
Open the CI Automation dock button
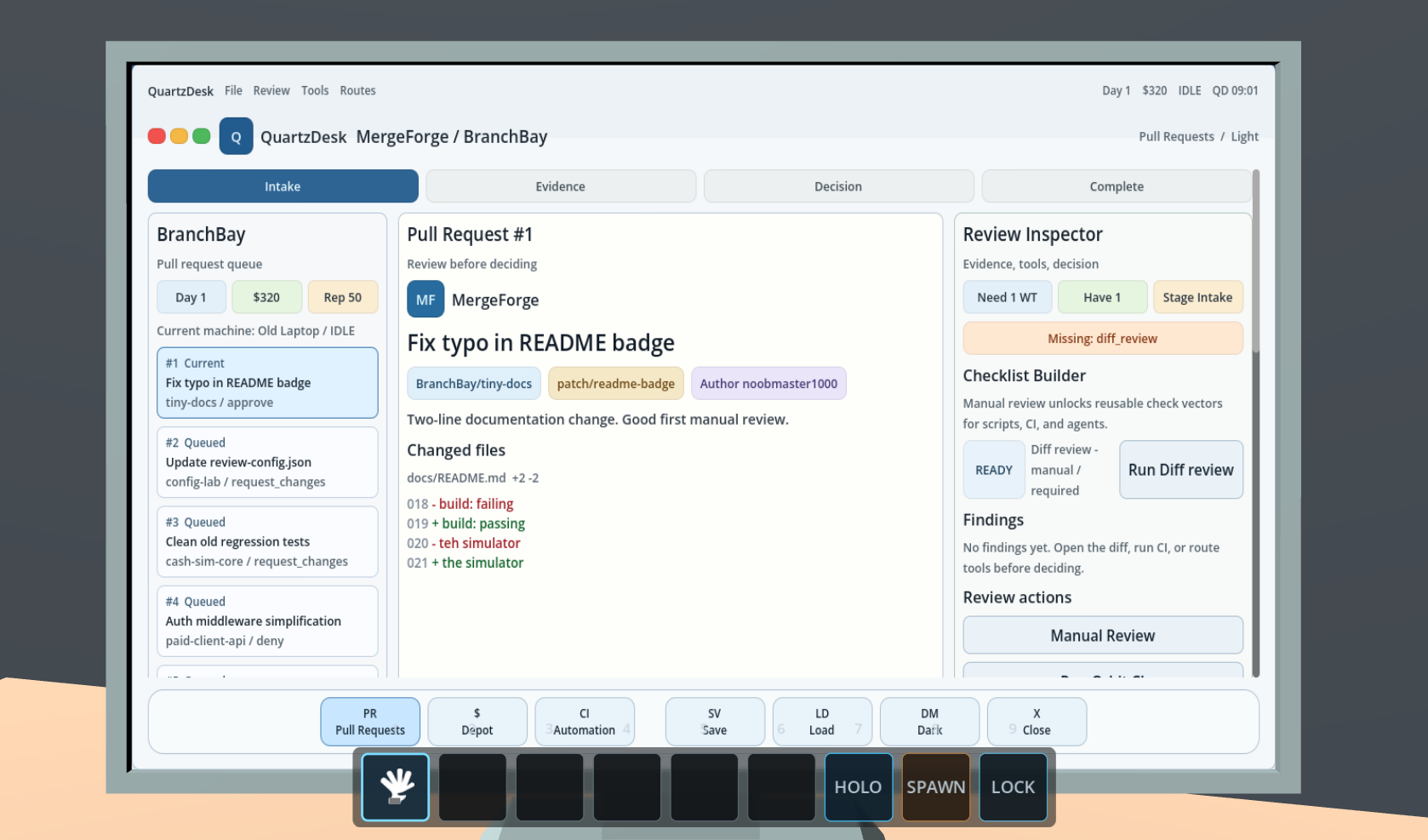[585, 722]
